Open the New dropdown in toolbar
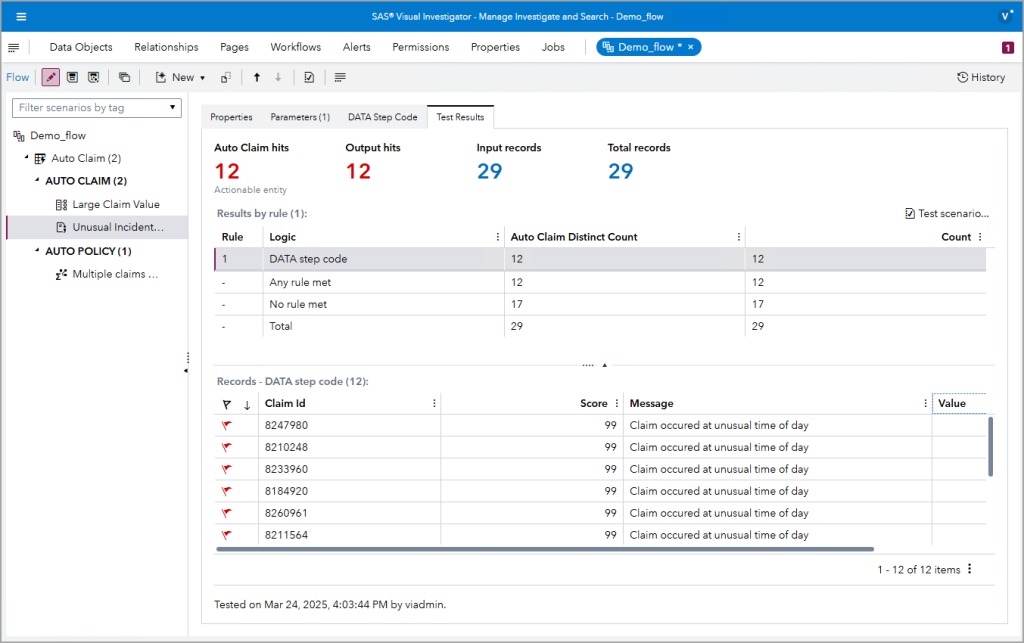Viewport: 1024px width, 643px height. (x=181, y=77)
